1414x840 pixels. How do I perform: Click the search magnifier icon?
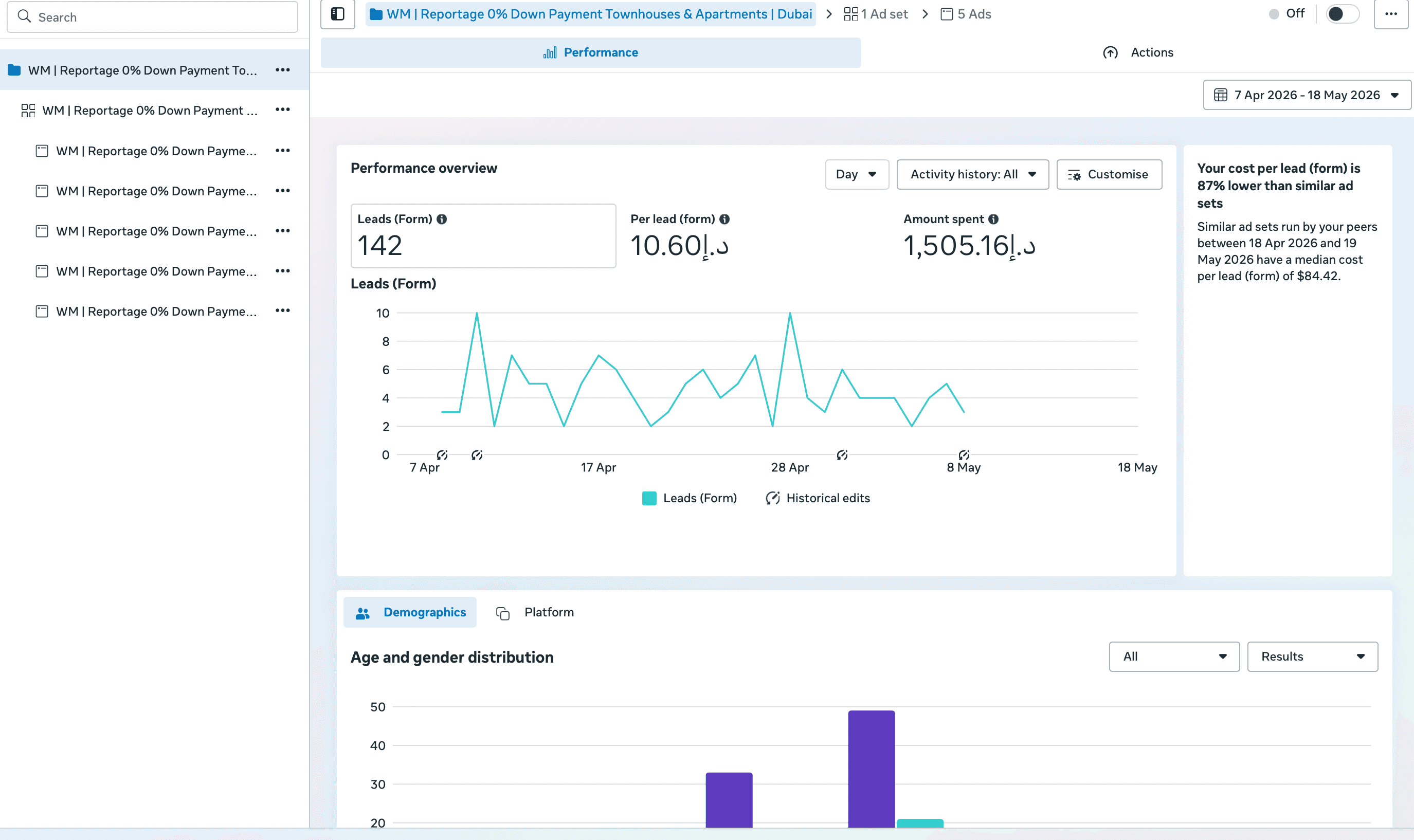pyautogui.click(x=24, y=16)
